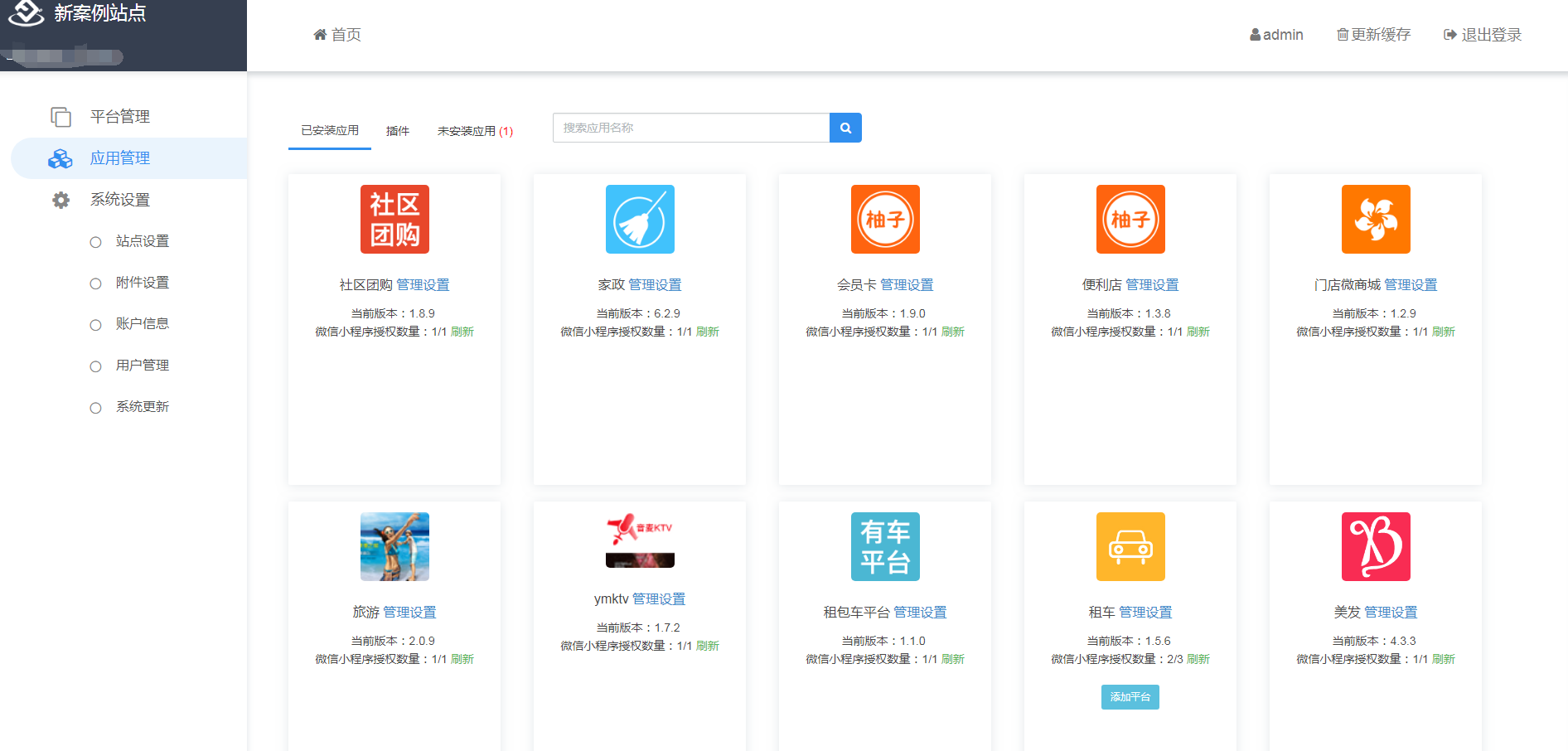
Task: Click 刷新 on the 租包车平台 card
Action: click(x=953, y=659)
